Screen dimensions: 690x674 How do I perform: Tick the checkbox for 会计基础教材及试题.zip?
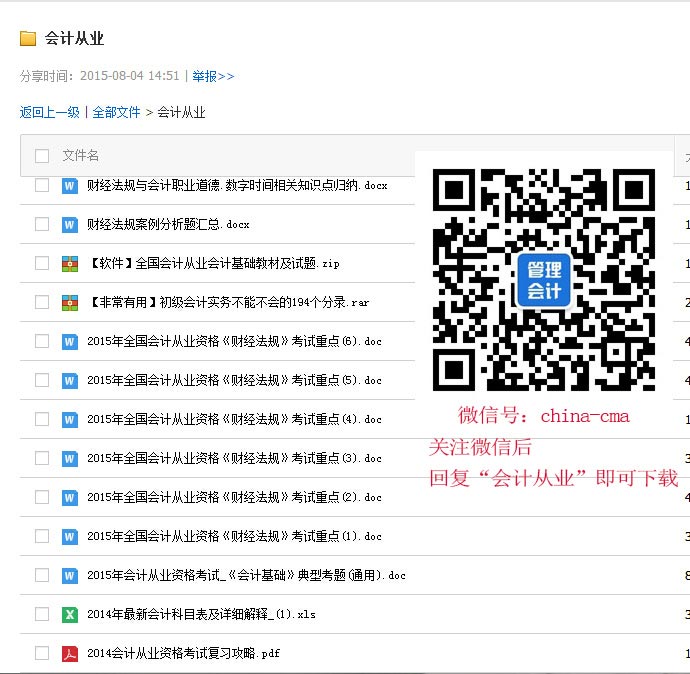point(42,263)
